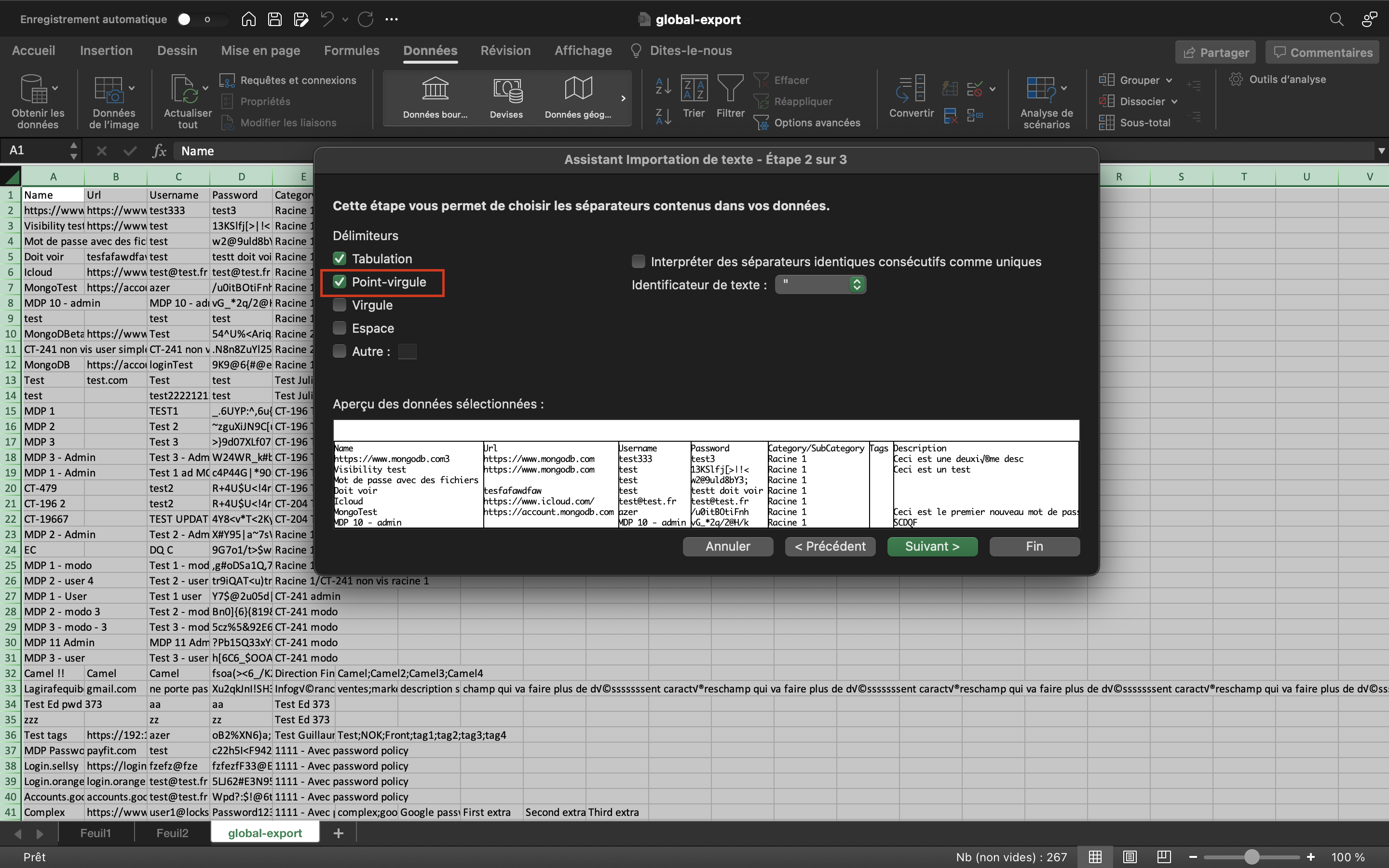Expand the data types gallery arrow

[623, 99]
